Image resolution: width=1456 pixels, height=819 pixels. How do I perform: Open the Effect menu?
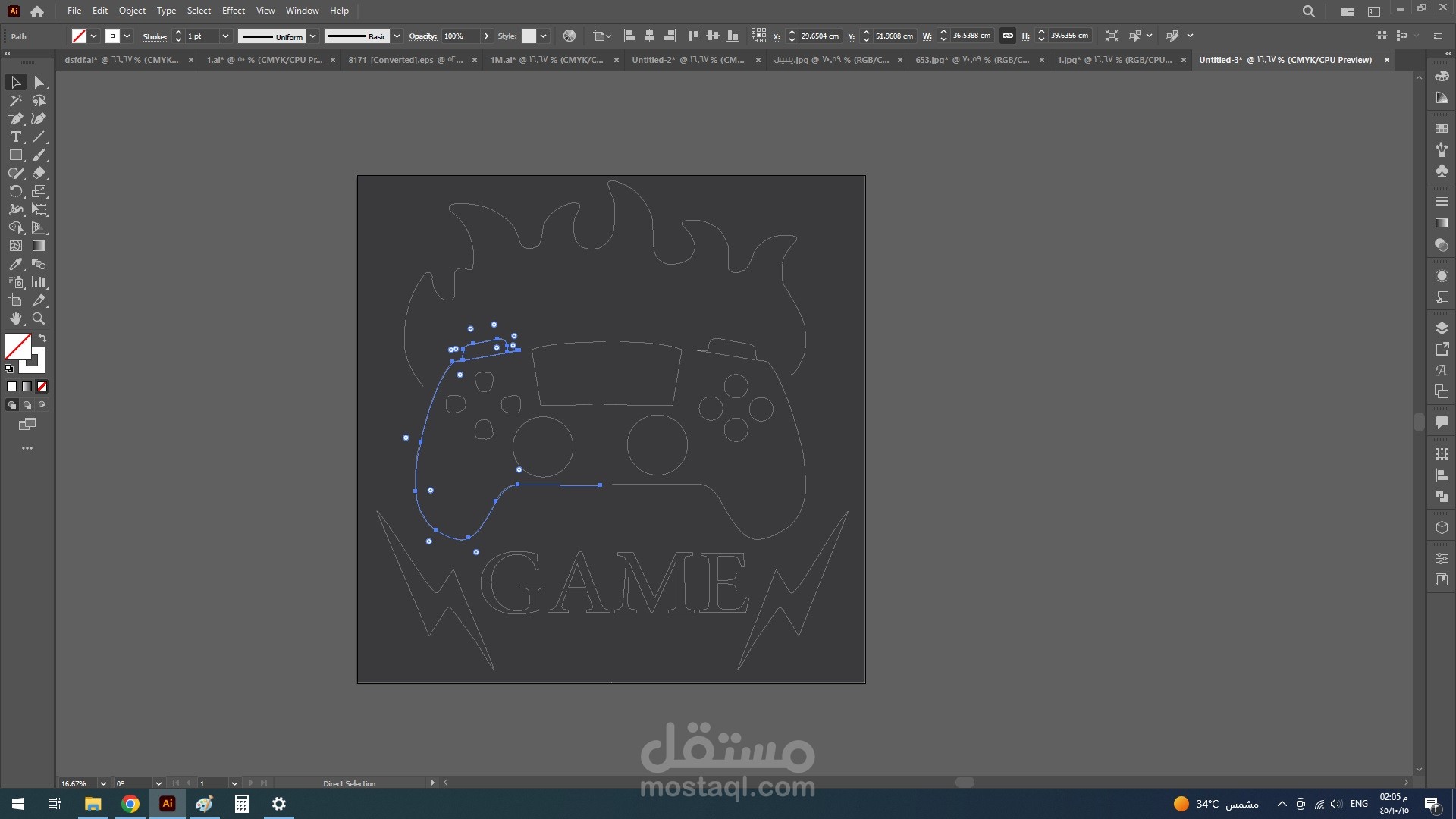coord(233,11)
